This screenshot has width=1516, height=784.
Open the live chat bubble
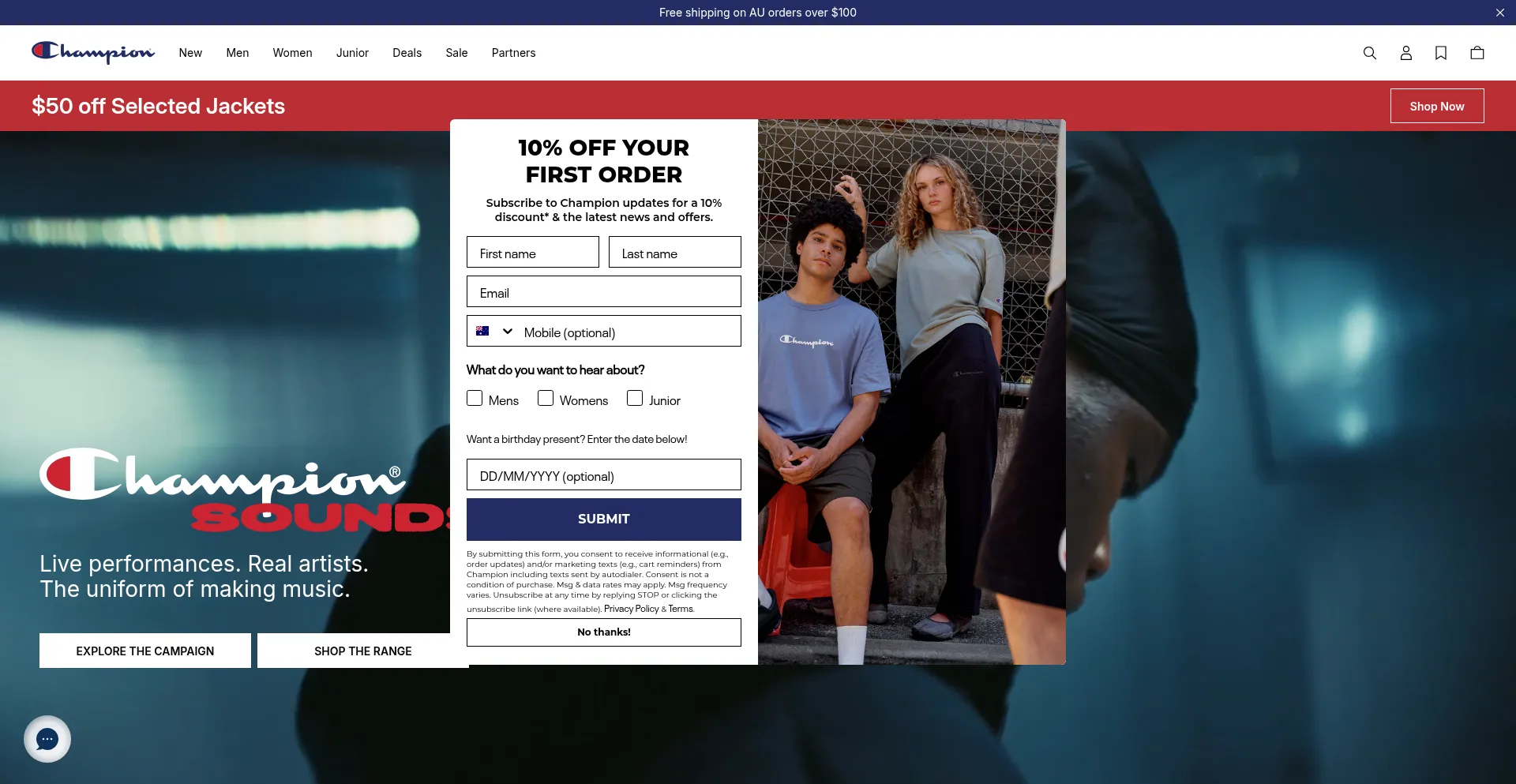[47, 739]
